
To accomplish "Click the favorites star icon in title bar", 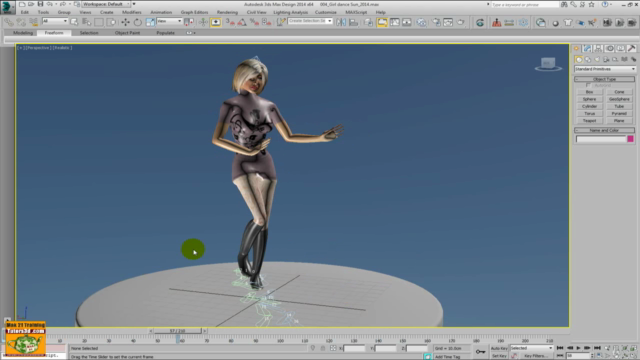I will pos(591,4).
